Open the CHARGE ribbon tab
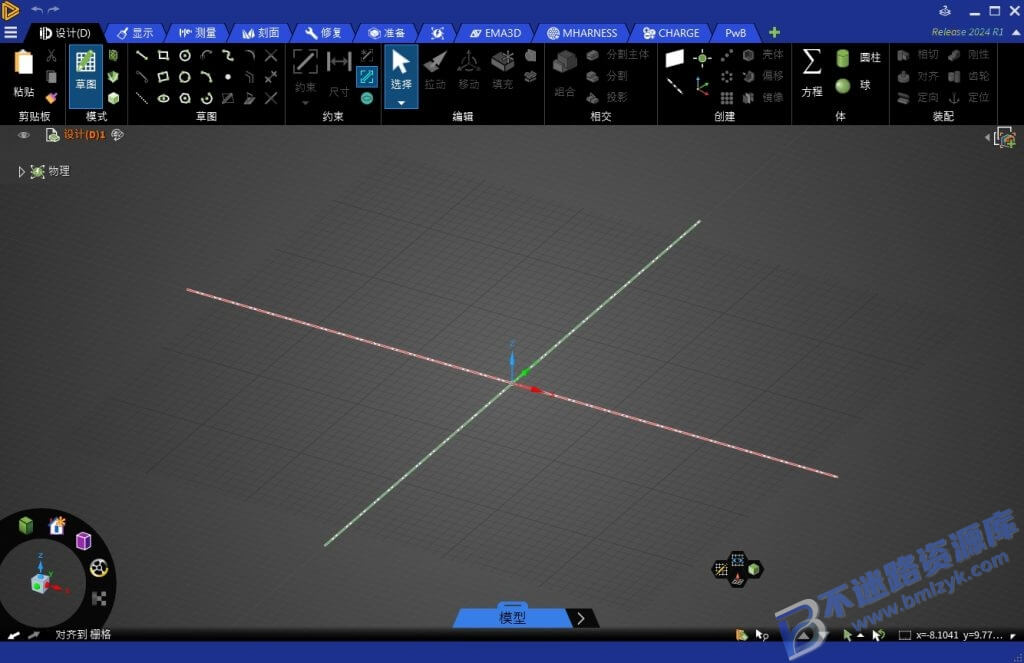The height and width of the screenshot is (663, 1024). pyautogui.click(x=671, y=33)
